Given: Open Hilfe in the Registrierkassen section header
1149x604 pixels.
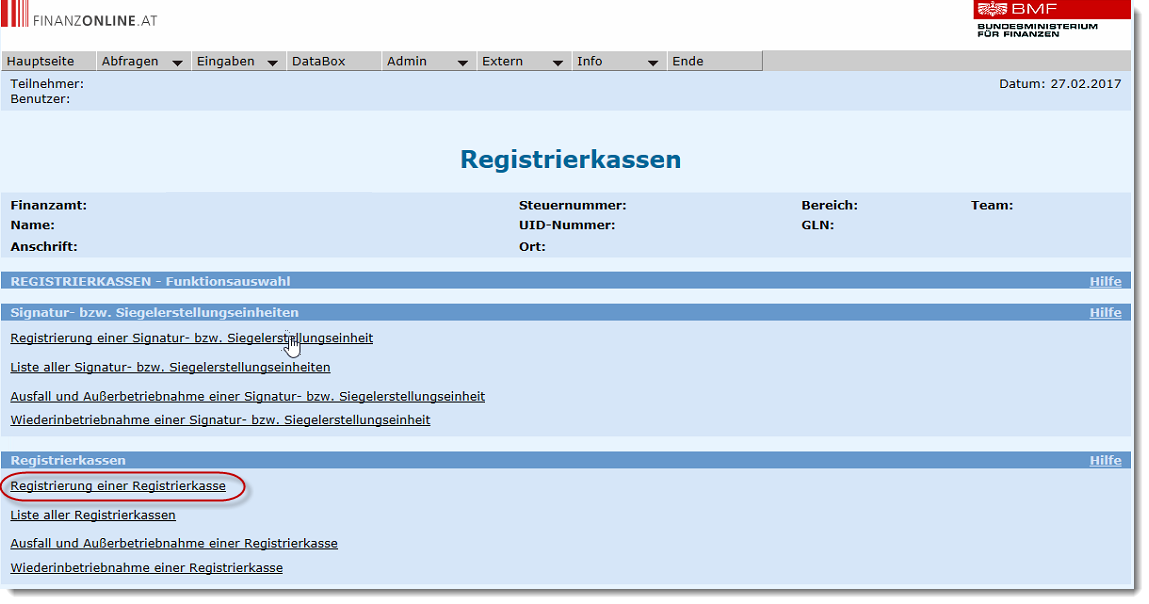Looking at the screenshot, I should 1105,460.
